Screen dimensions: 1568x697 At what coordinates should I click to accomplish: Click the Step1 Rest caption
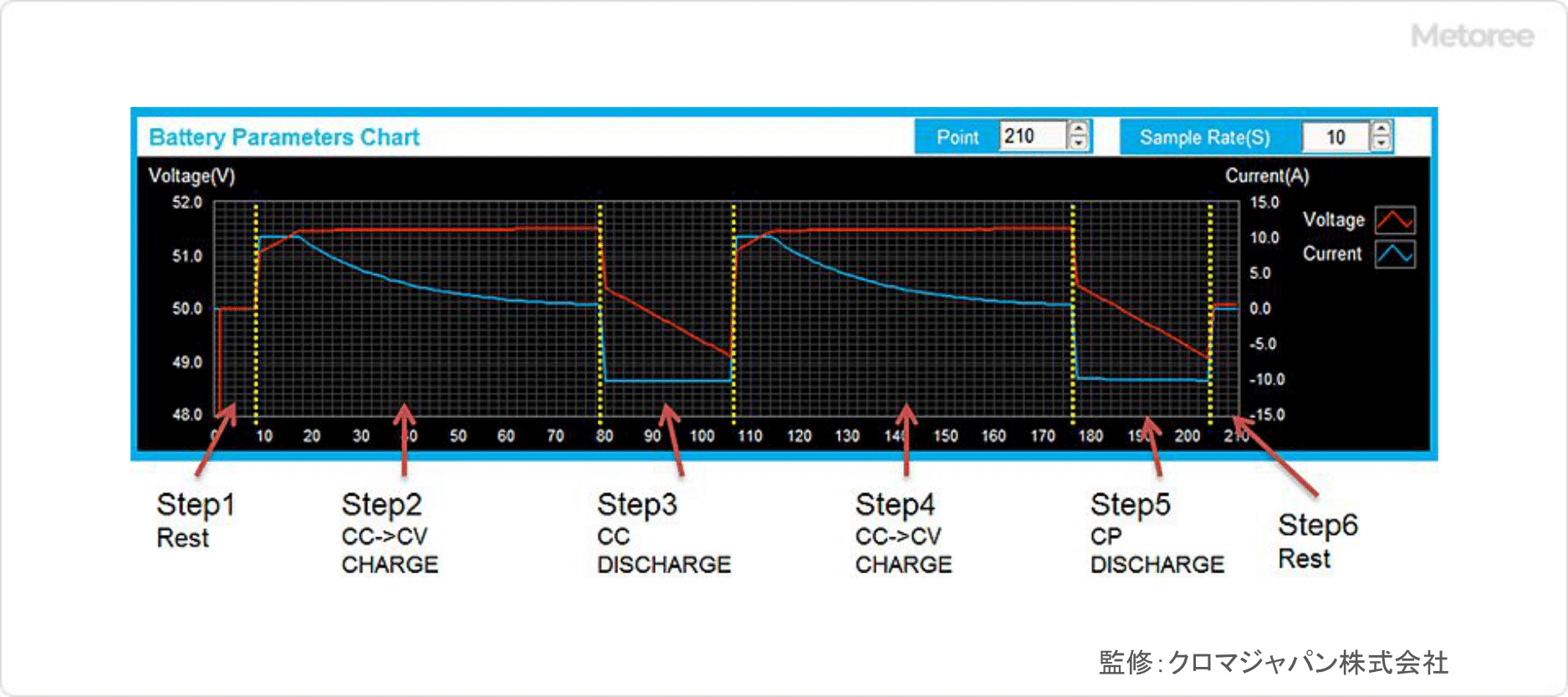pyautogui.click(x=196, y=520)
